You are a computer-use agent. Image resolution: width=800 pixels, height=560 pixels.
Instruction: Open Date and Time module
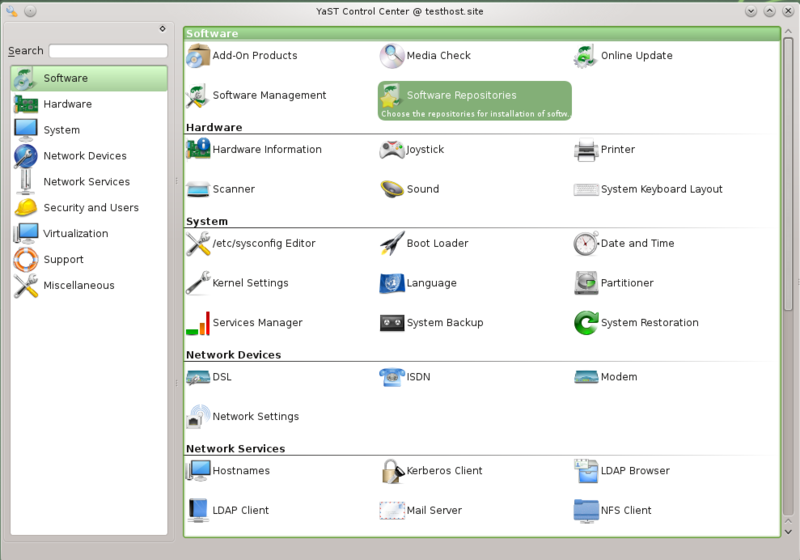click(x=624, y=243)
